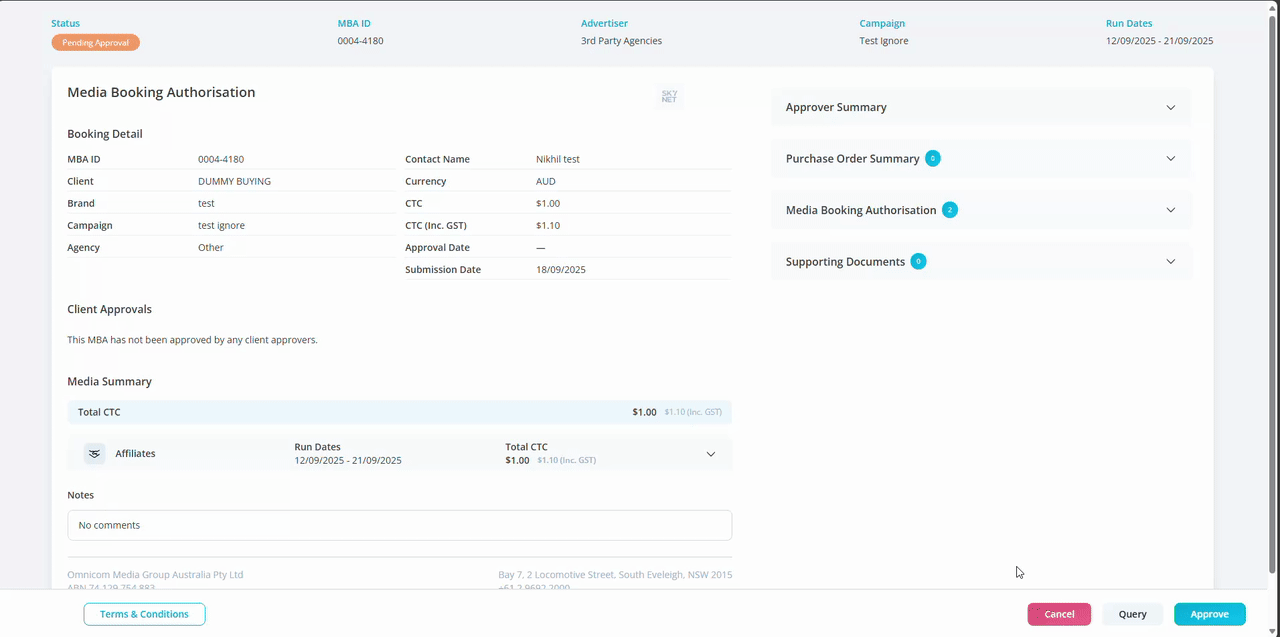Open the Terms & Conditions
Screen dimensions: 1280x637
click(x=144, y=614)
